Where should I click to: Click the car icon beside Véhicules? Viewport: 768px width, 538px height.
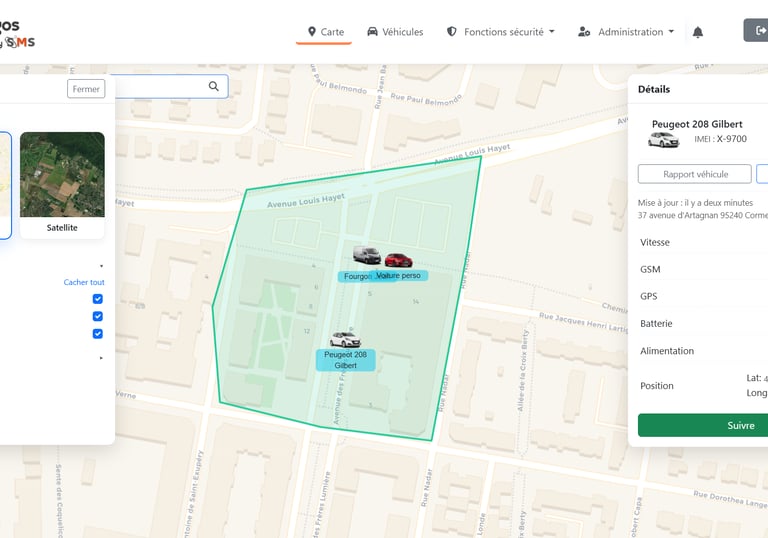tap(372, 32)
